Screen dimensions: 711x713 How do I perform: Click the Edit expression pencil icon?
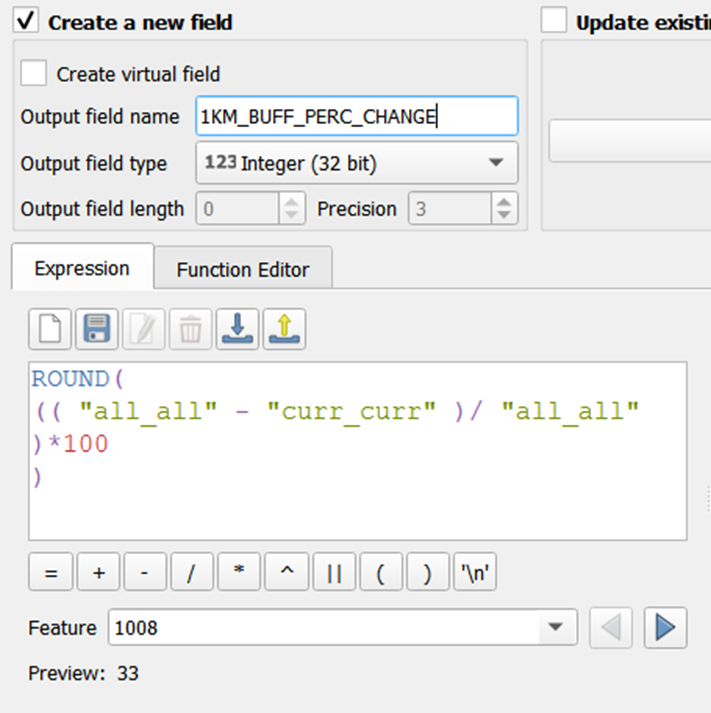pyautogui.click(x=144, y=329)
